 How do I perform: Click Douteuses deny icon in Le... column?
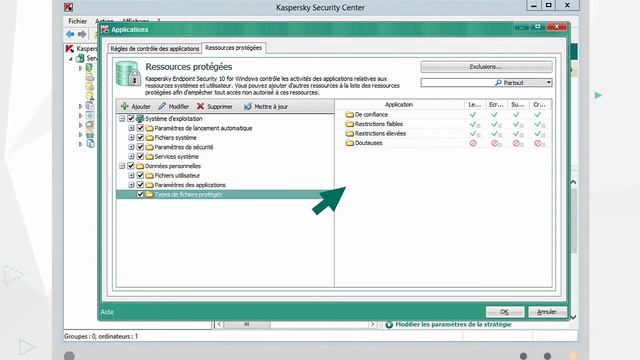pyautogui.click(x=473, y=143)
